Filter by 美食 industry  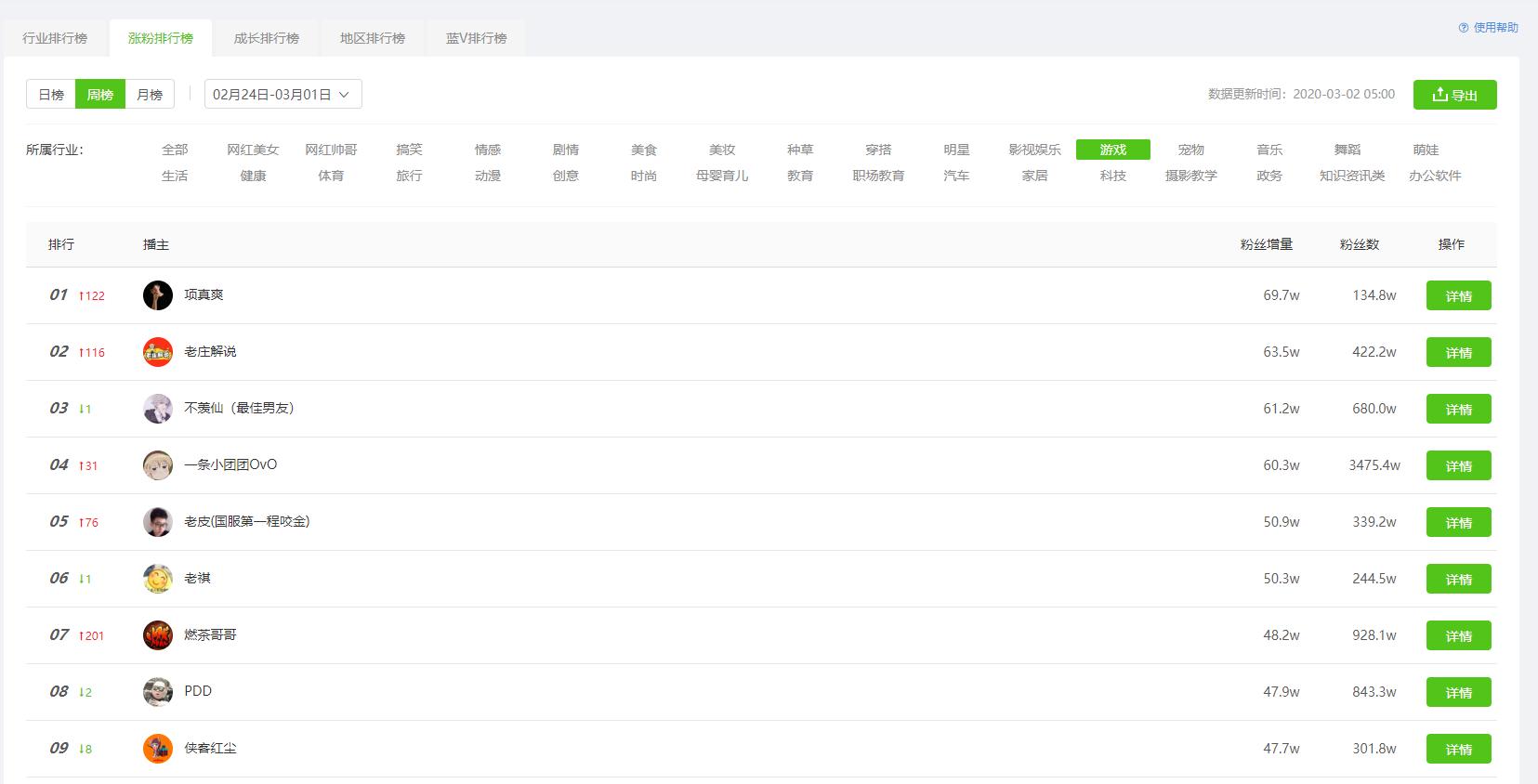pyautogui.click(x=644, y=150)
